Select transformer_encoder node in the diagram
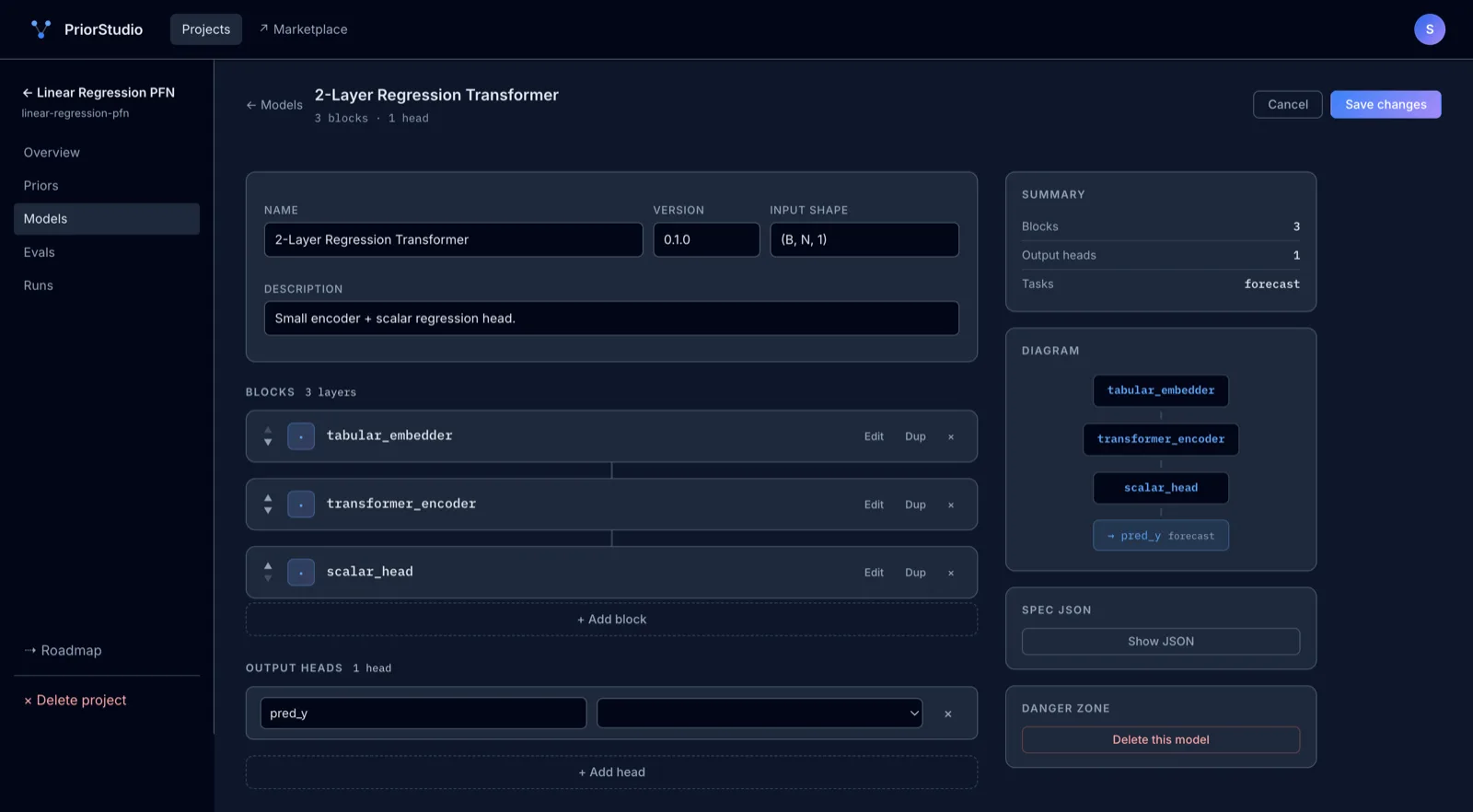 click(1161, 439)
